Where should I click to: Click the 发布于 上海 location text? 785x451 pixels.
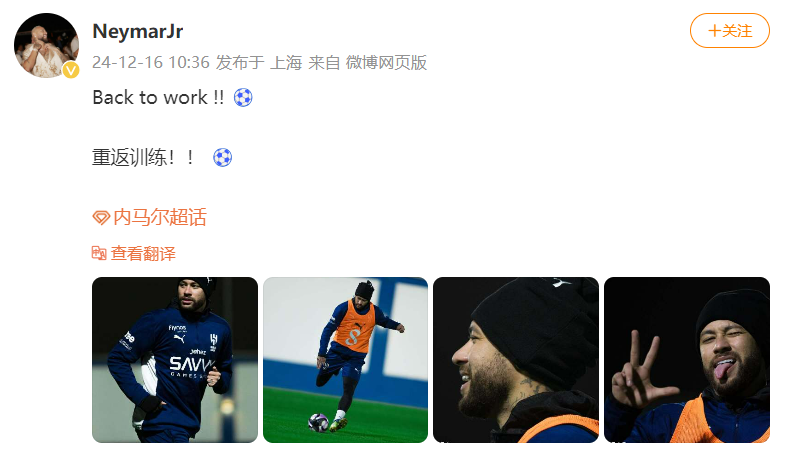(259, 63)
